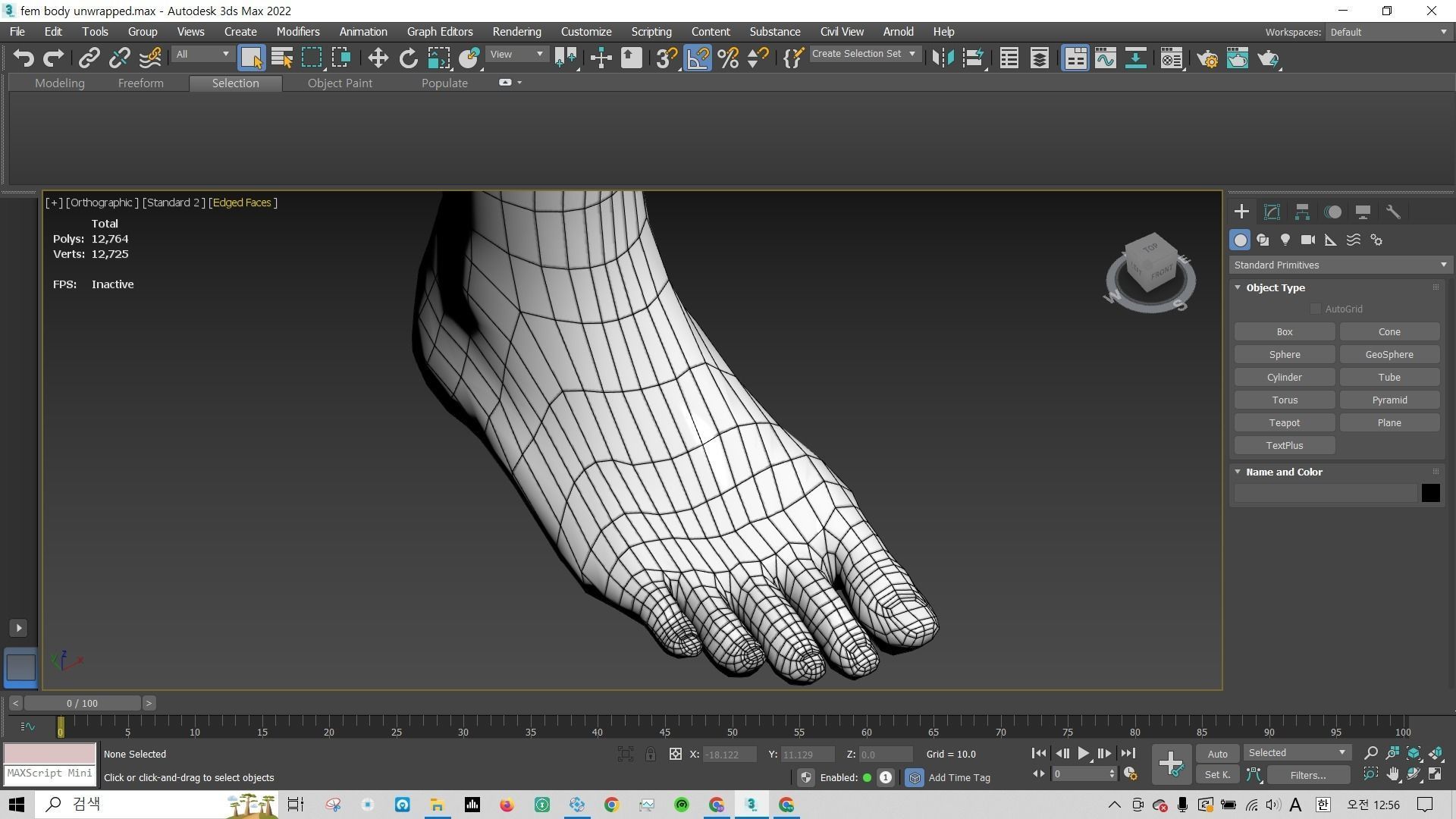Open the Modify panel tab
Screen dimensions: 1456x819
1272,212
